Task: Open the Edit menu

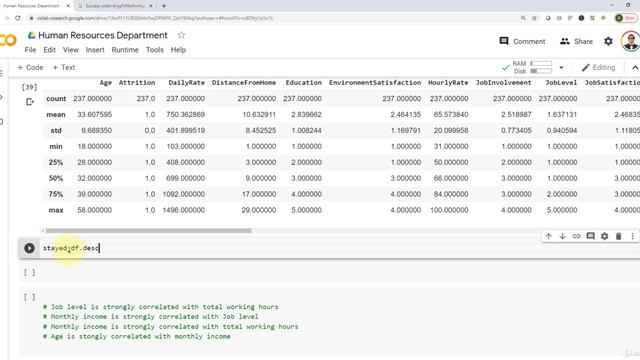Action: pos(49,50)
